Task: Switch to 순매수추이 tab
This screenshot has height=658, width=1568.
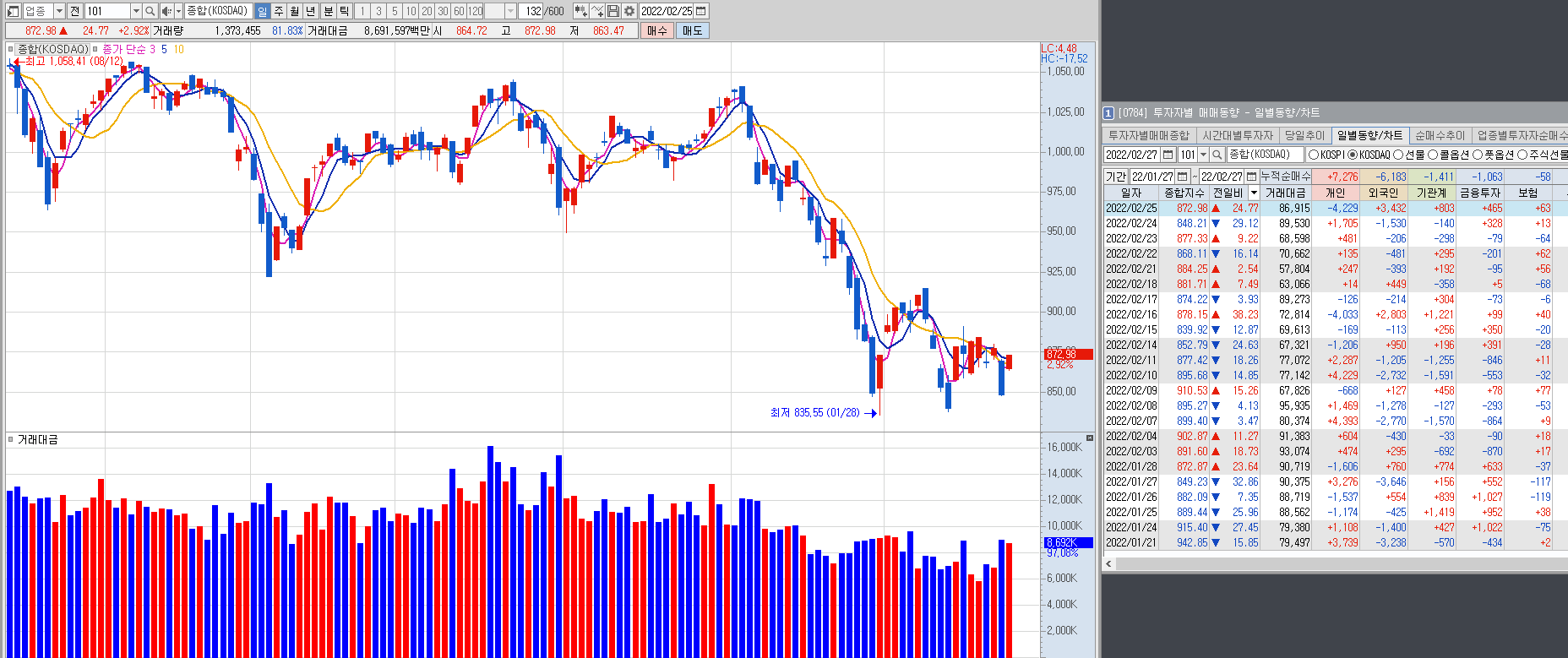Action: pyautogui.click(x=1440, y=135)
